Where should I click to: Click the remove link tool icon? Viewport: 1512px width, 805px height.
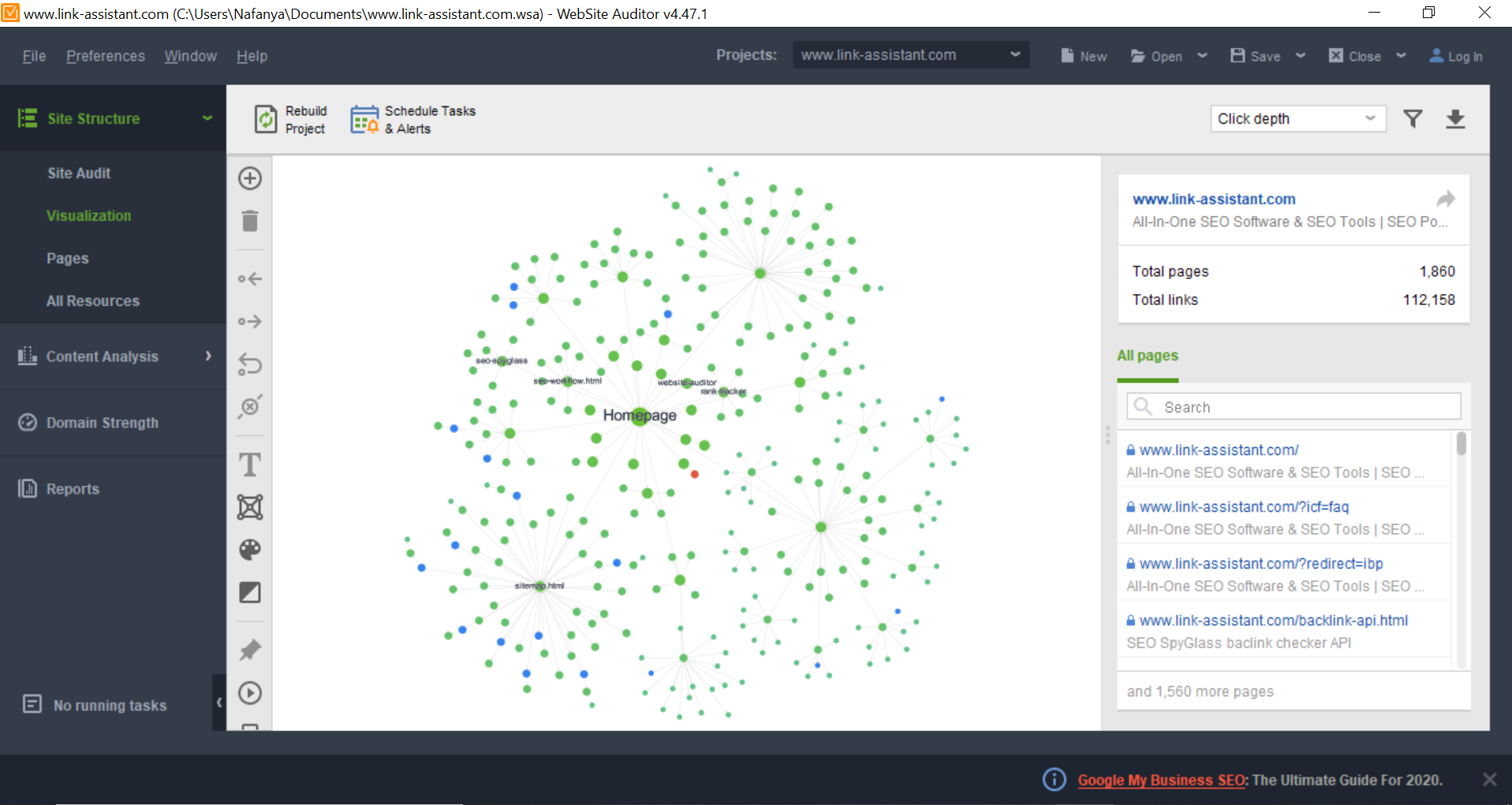coord(250,406)
